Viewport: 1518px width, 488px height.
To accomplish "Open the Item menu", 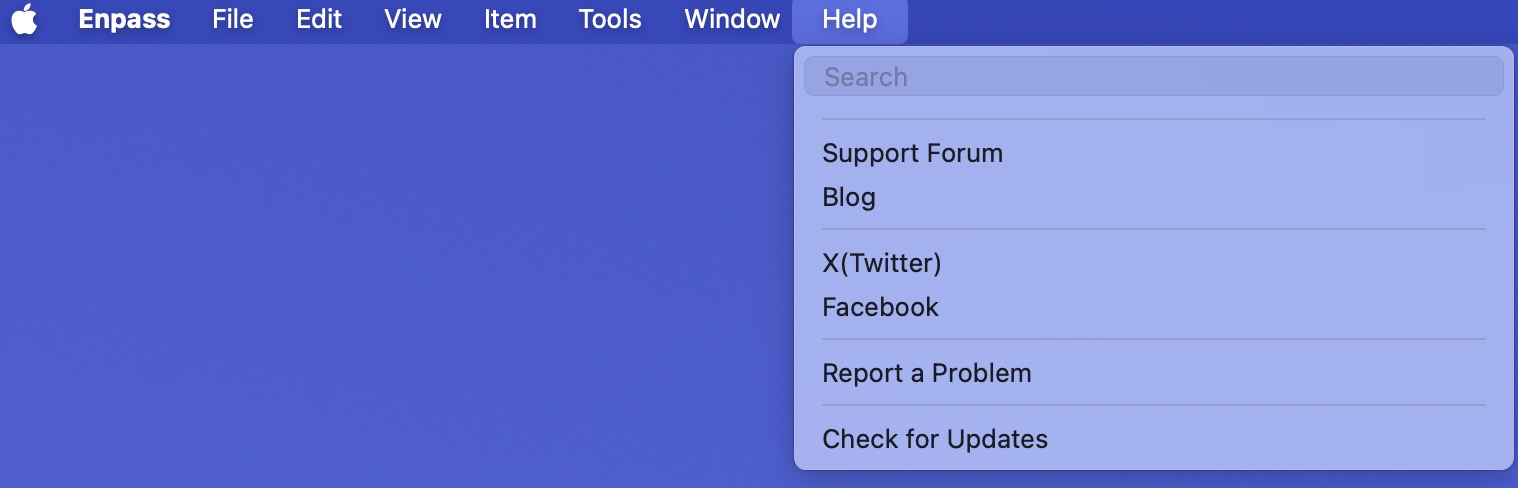I will (510, 19).
